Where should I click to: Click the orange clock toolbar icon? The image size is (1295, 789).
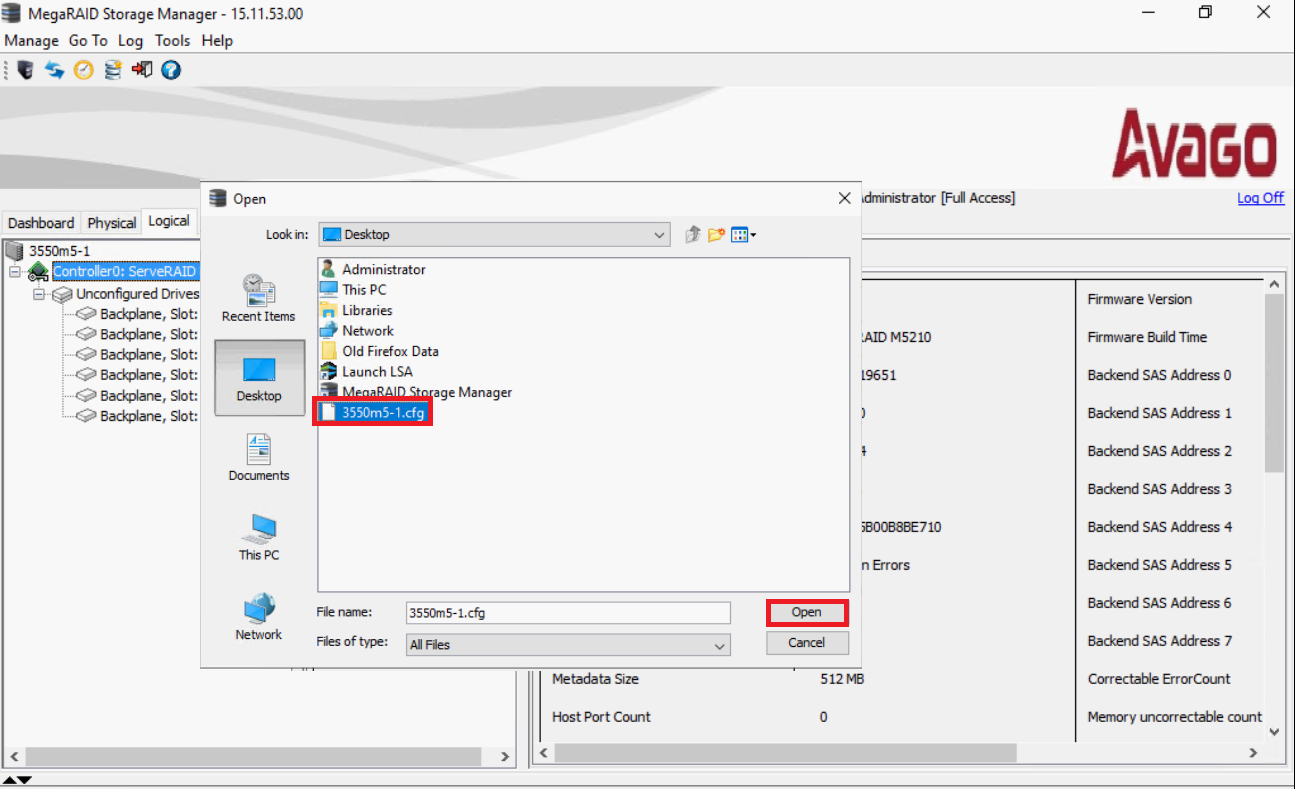click(83, 70)
